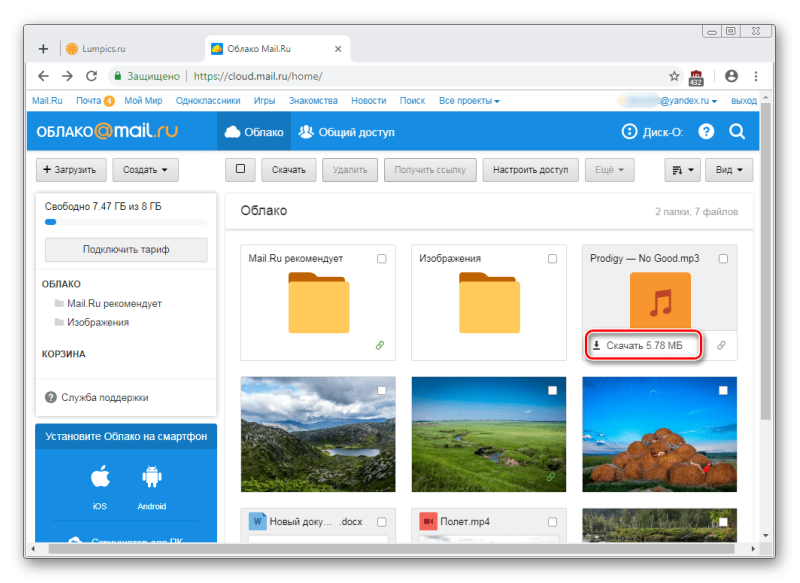Viewport: 800px width, 583px height.
Task: Select the green meadow photo checkbox
Action: point(553,390)
